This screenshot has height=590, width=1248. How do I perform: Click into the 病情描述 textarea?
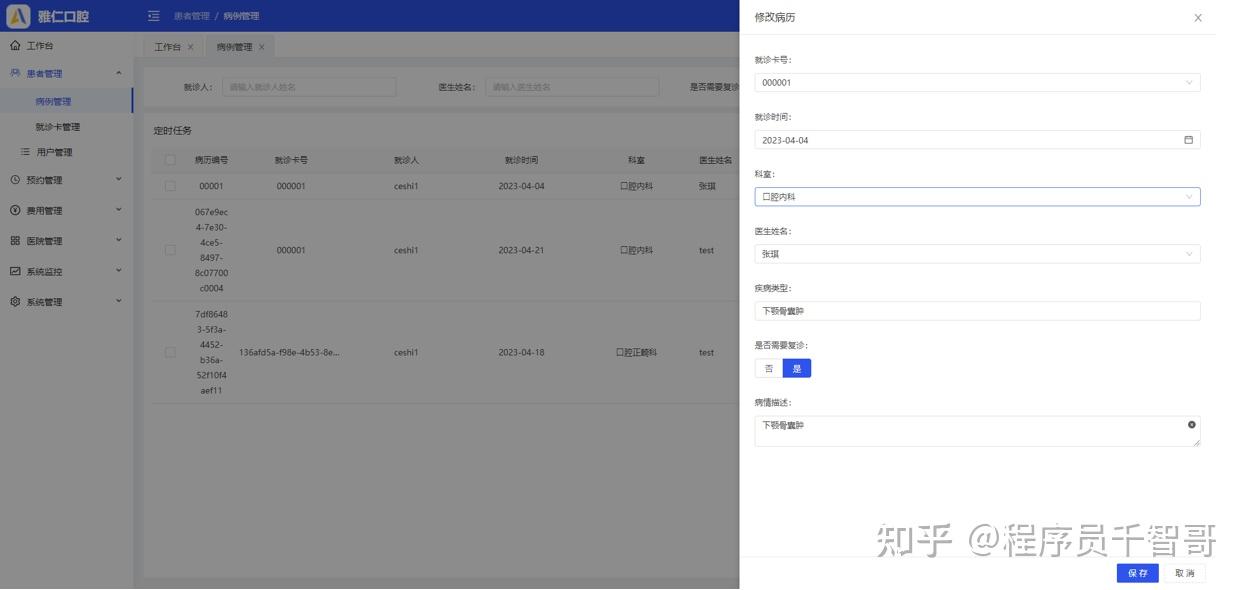point(977,431)
